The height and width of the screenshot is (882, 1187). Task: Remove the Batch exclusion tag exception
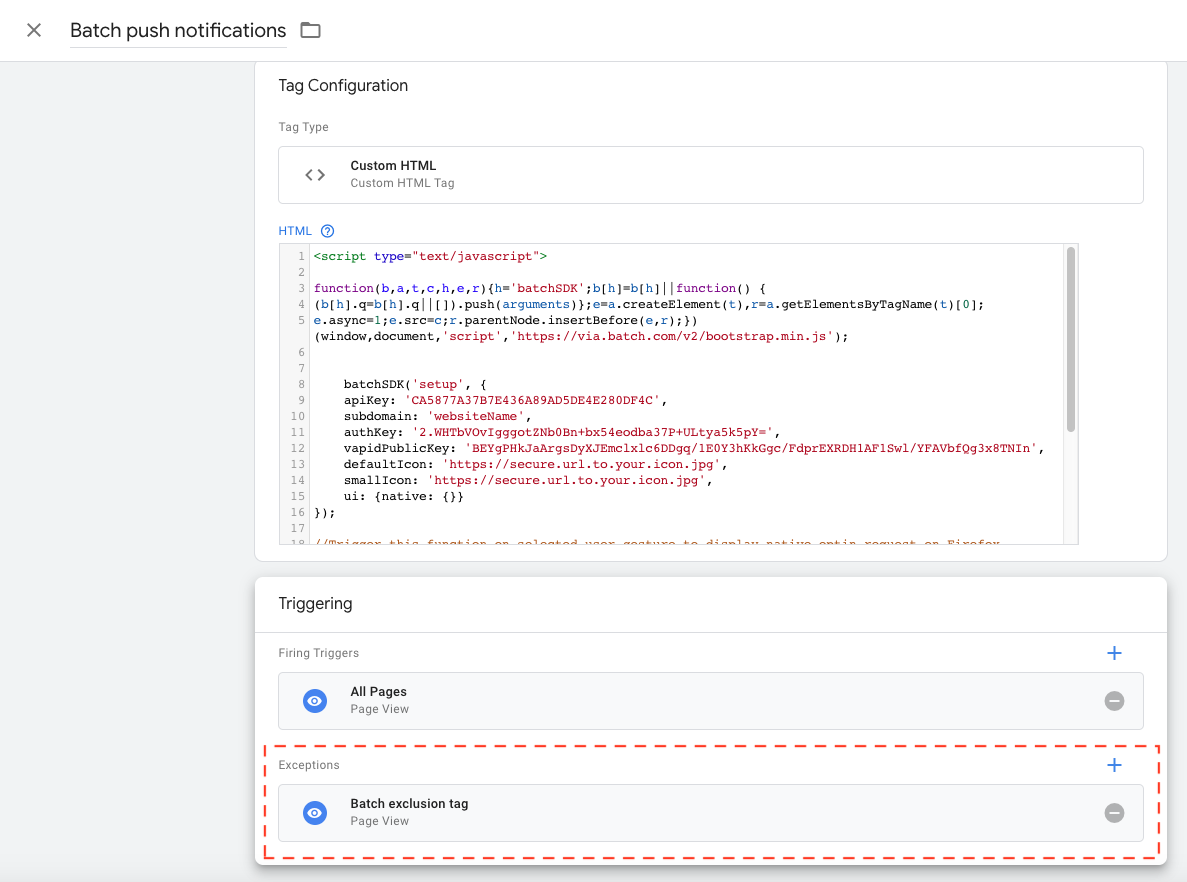(1114, 813)
